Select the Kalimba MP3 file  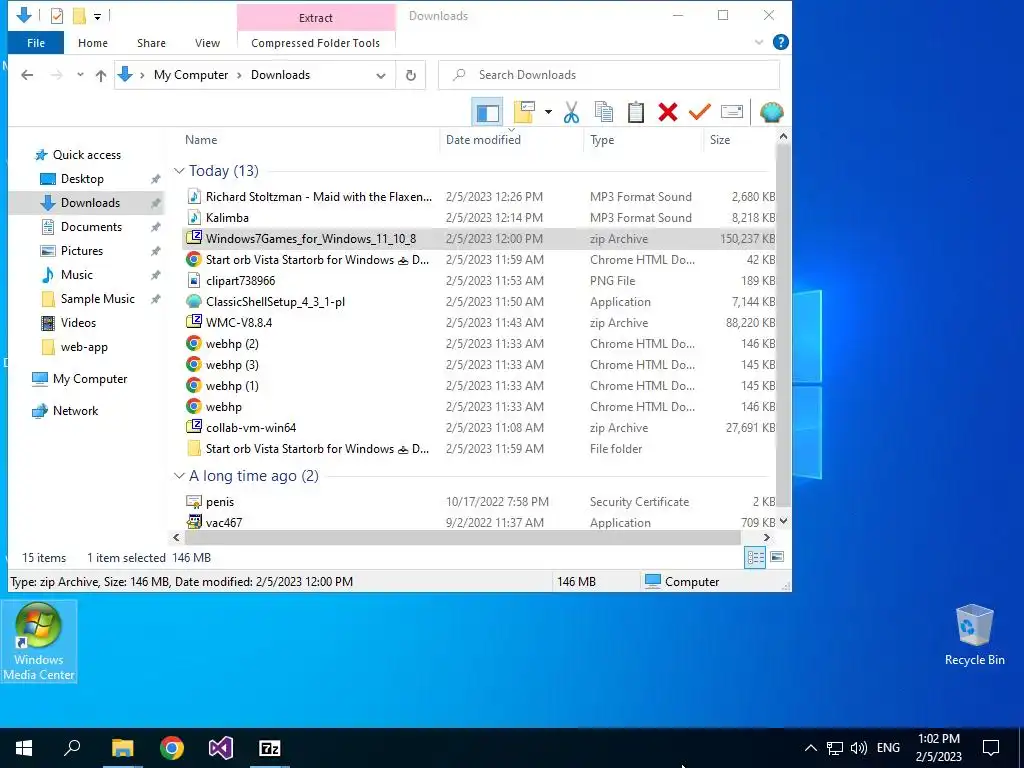[479, 217]
